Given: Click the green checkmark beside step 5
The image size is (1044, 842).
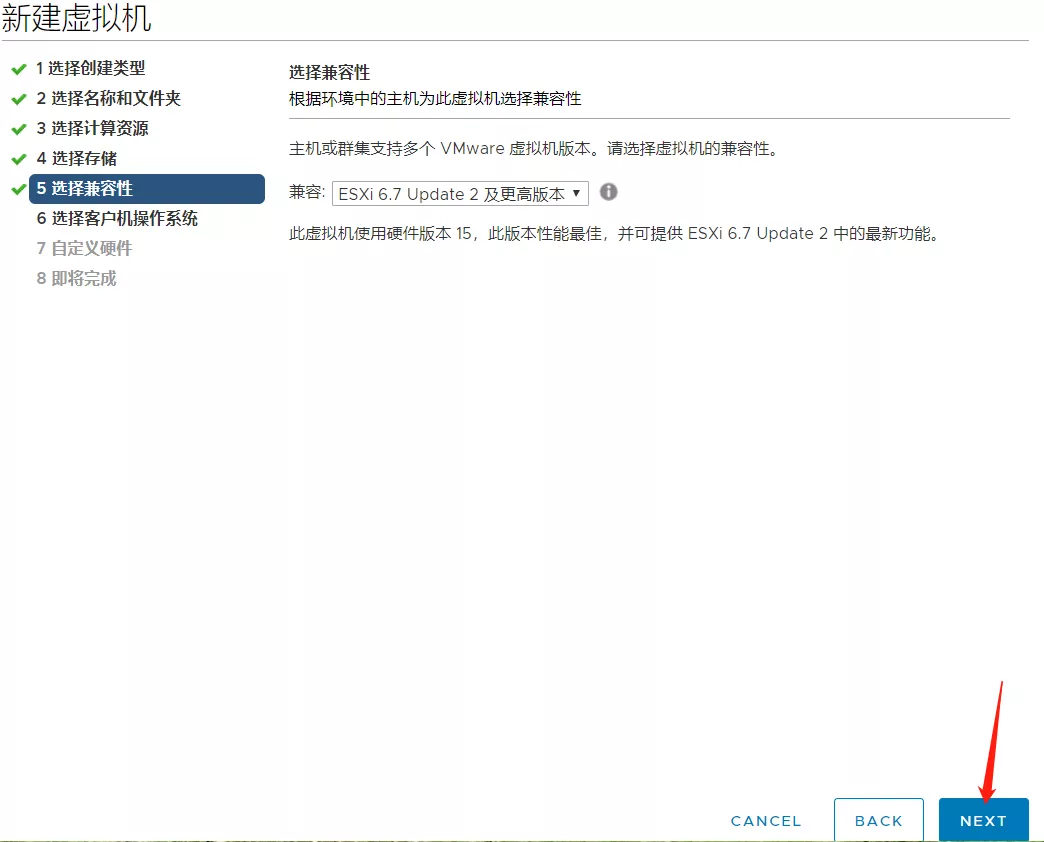Looking at the screenshot, I should [x=18, y=189].
